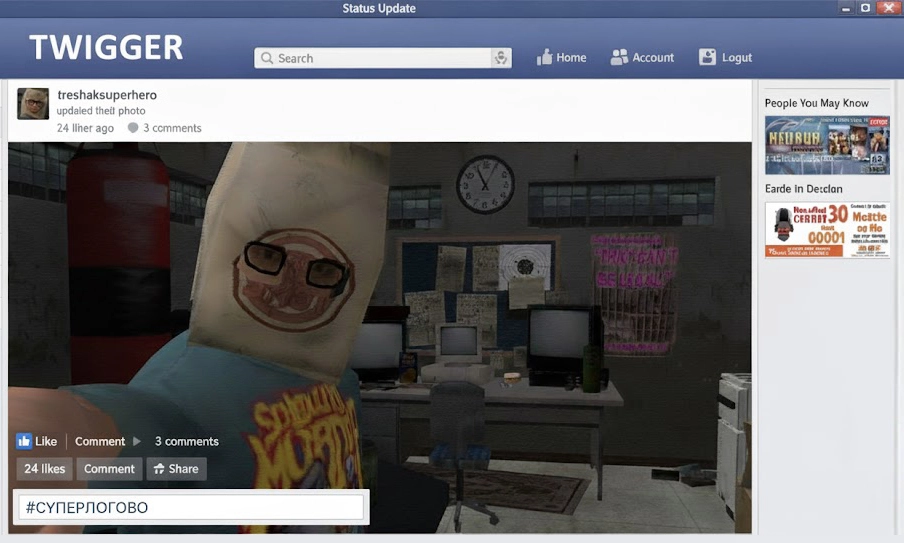This screenshot has width=904, height=543.
Task: Click the magnifying glass search icon
Action: coord(267,58)
